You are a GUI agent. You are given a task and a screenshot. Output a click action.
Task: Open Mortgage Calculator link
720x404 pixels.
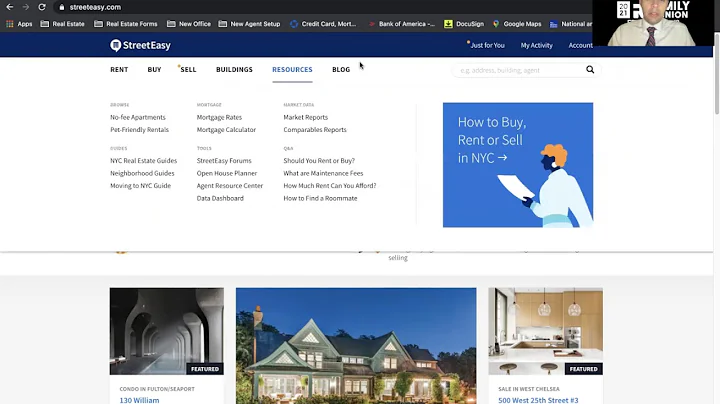tap(226, 129)
